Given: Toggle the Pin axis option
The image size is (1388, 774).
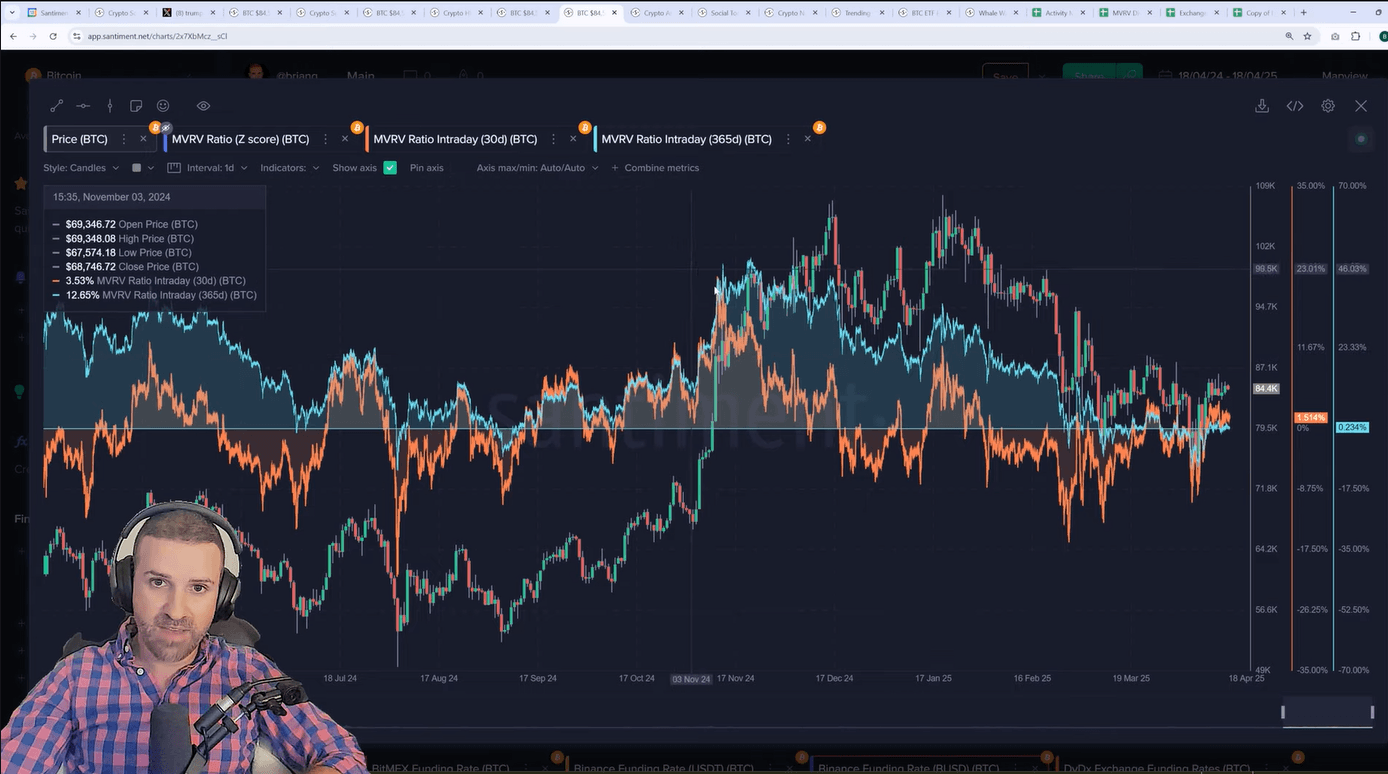Looking at the screenshot, I should (x=426, y=168).
